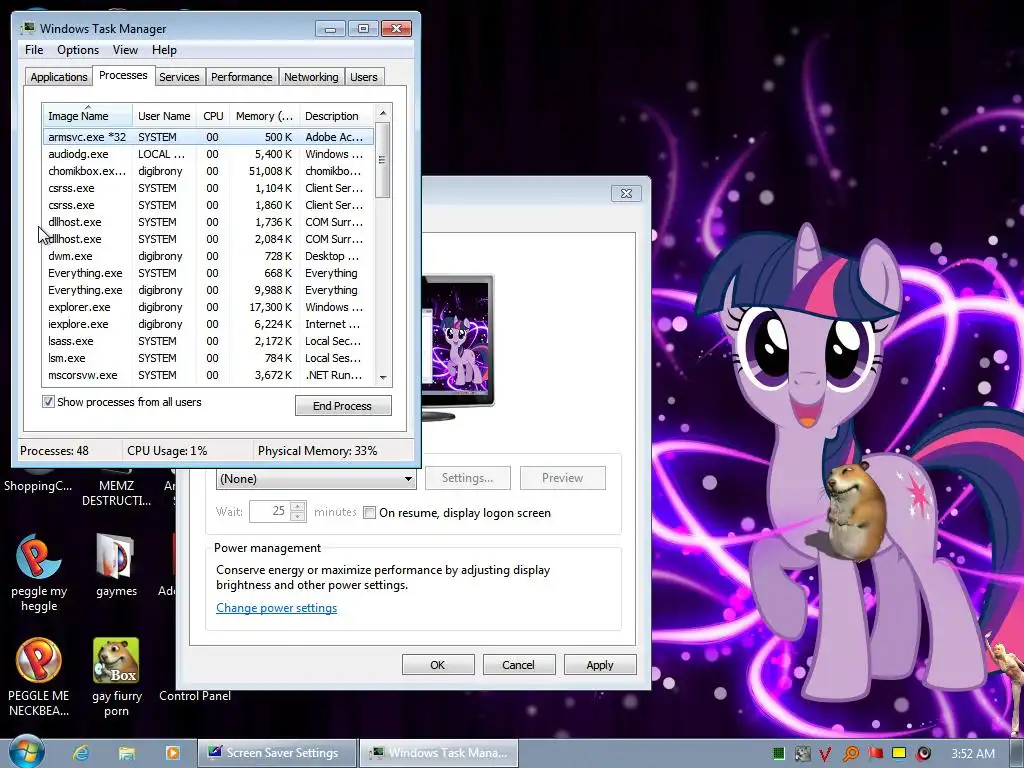Toggle Show processes from all users
This screenshot has width=1024, height=768.
coord(48,402)
